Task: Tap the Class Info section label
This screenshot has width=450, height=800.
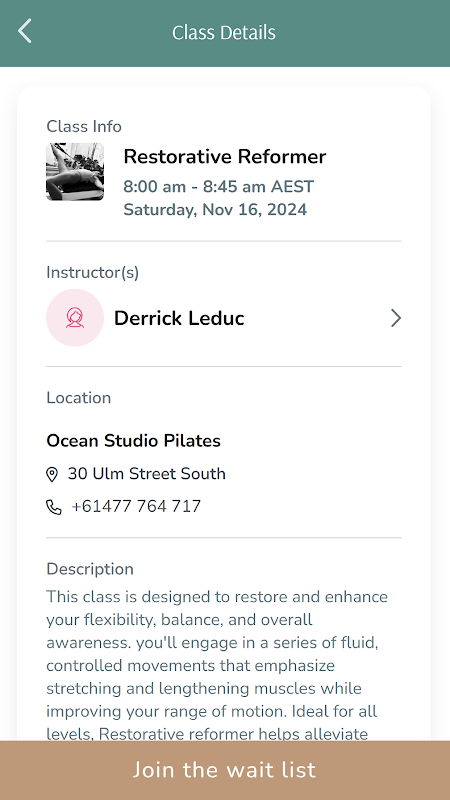Action: pos(84,126)
